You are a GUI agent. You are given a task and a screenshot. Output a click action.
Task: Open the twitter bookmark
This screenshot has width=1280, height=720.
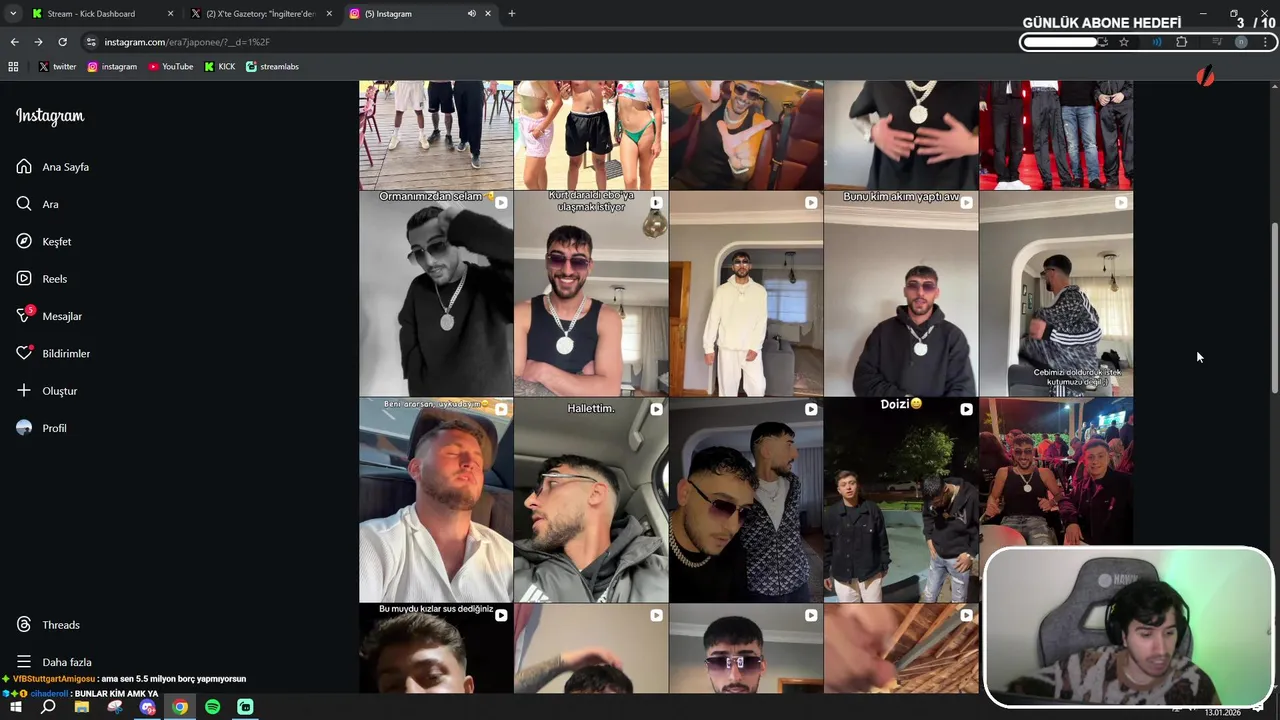point(57,67)
